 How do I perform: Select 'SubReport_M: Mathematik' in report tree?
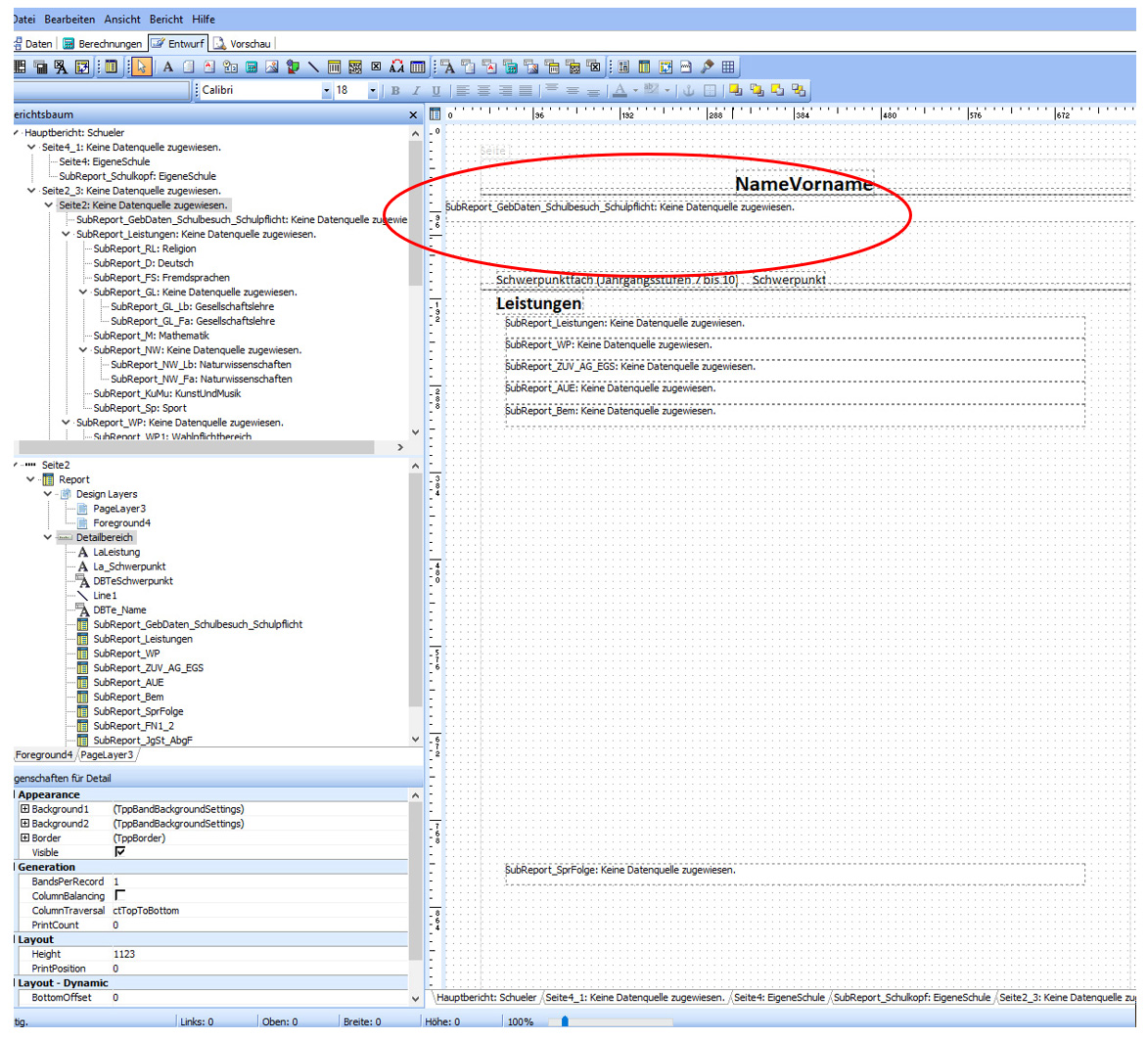tap(151, 336)
